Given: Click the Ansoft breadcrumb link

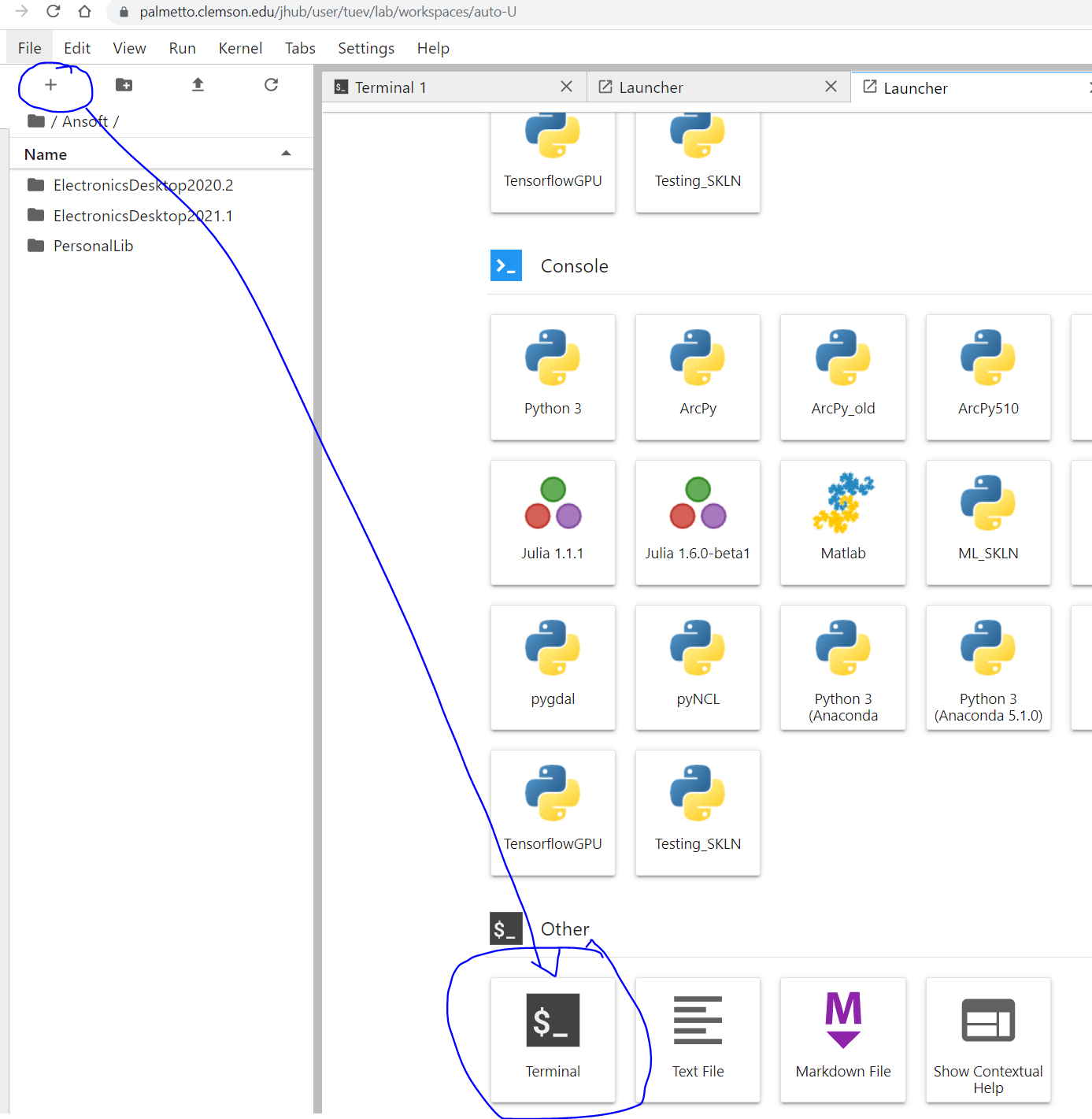Looking at the screenshot, I should (x=85, y=121).
